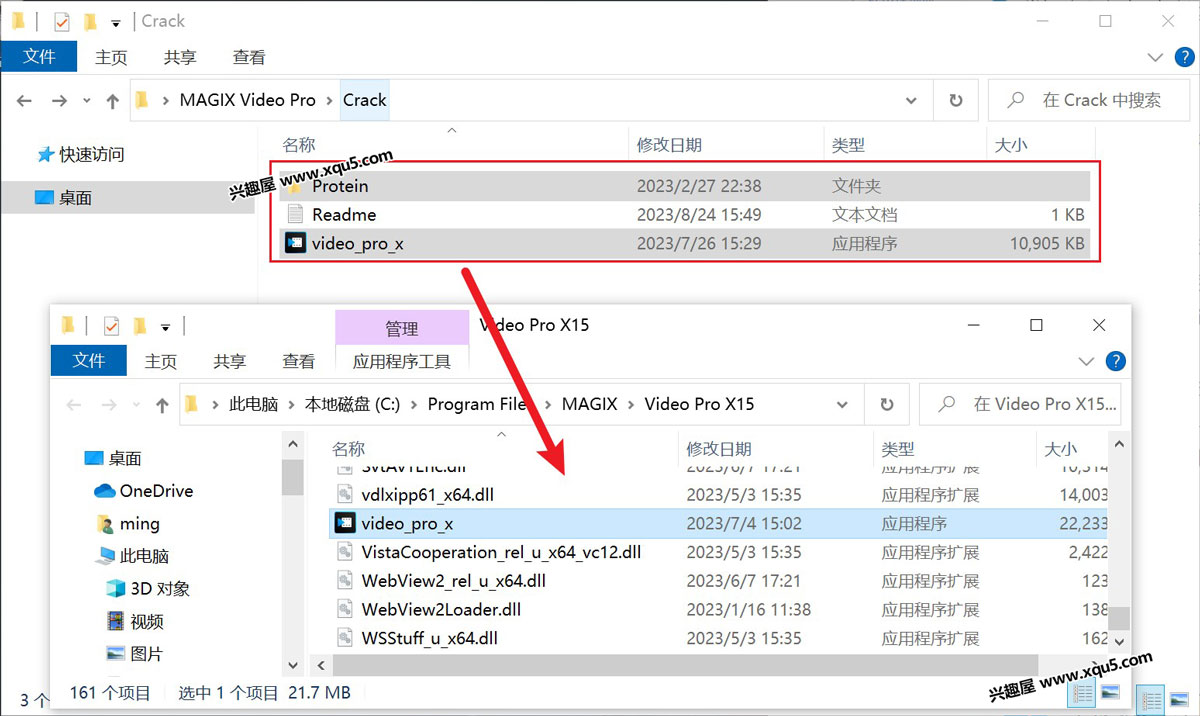The height and width of the screenshot is (716, 1200).
Task: Select 3D 对象 in navigation pane
Action: tap(148, 589)
